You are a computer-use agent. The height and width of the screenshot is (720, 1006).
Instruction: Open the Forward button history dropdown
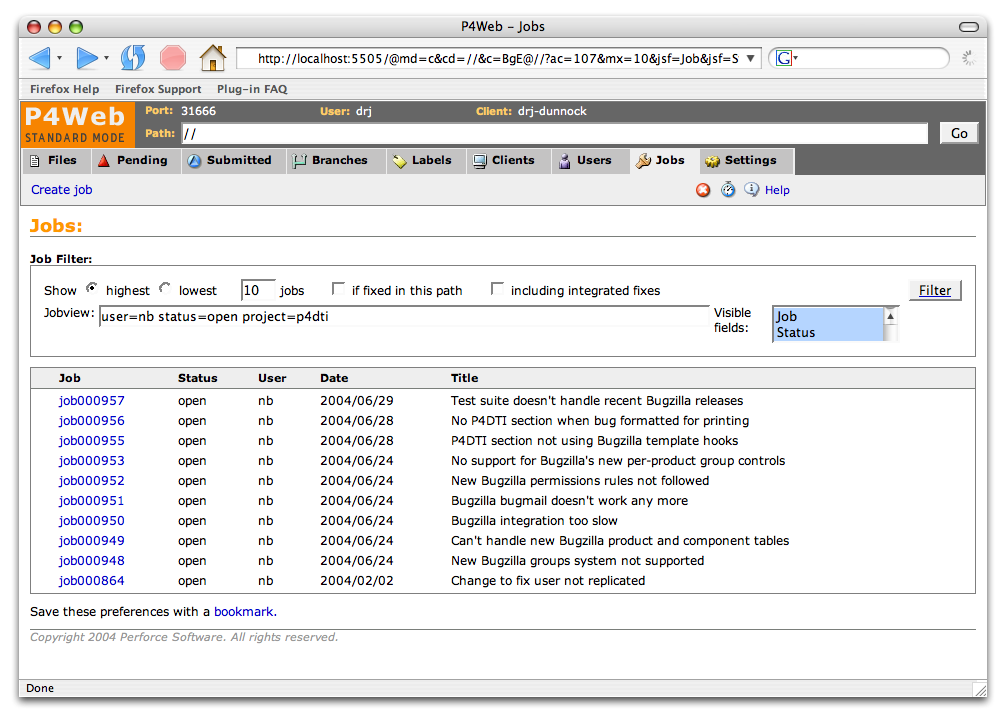click(x=107, y=59)
